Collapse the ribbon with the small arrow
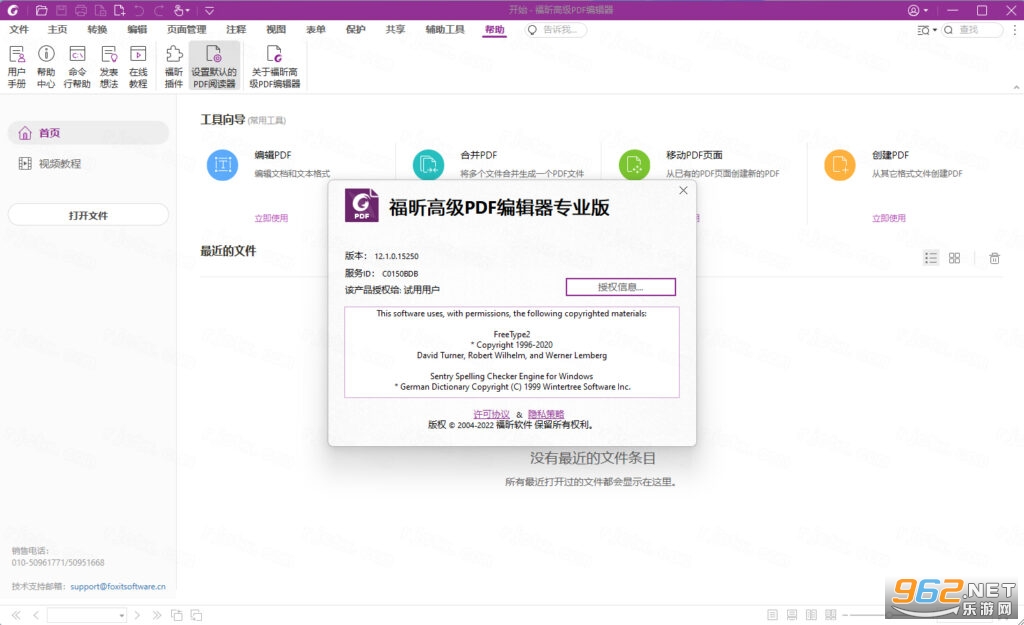This screenshot has width=1024, height=625. tap(1016, 87)
